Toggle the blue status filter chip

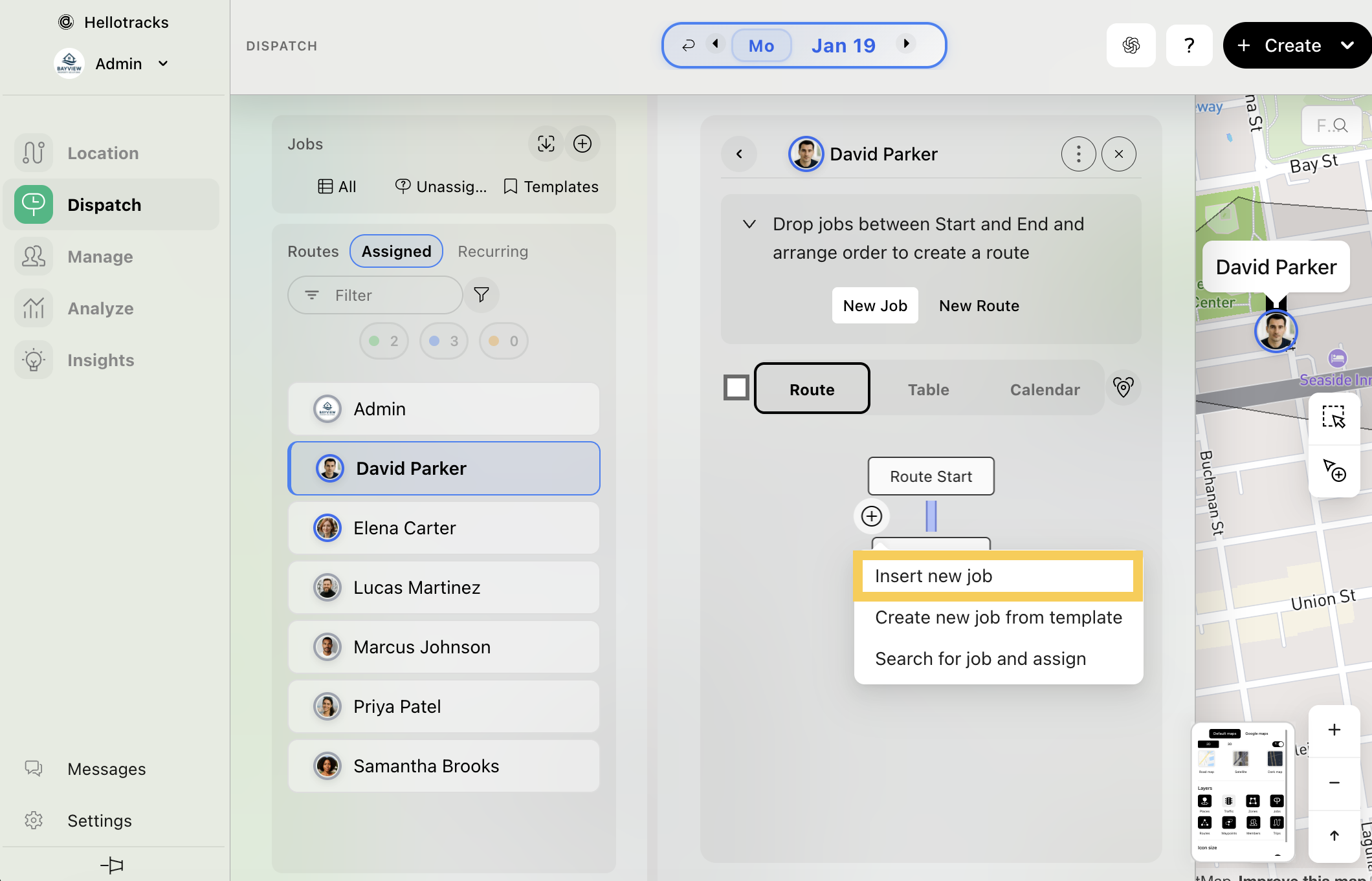(443, 341)
